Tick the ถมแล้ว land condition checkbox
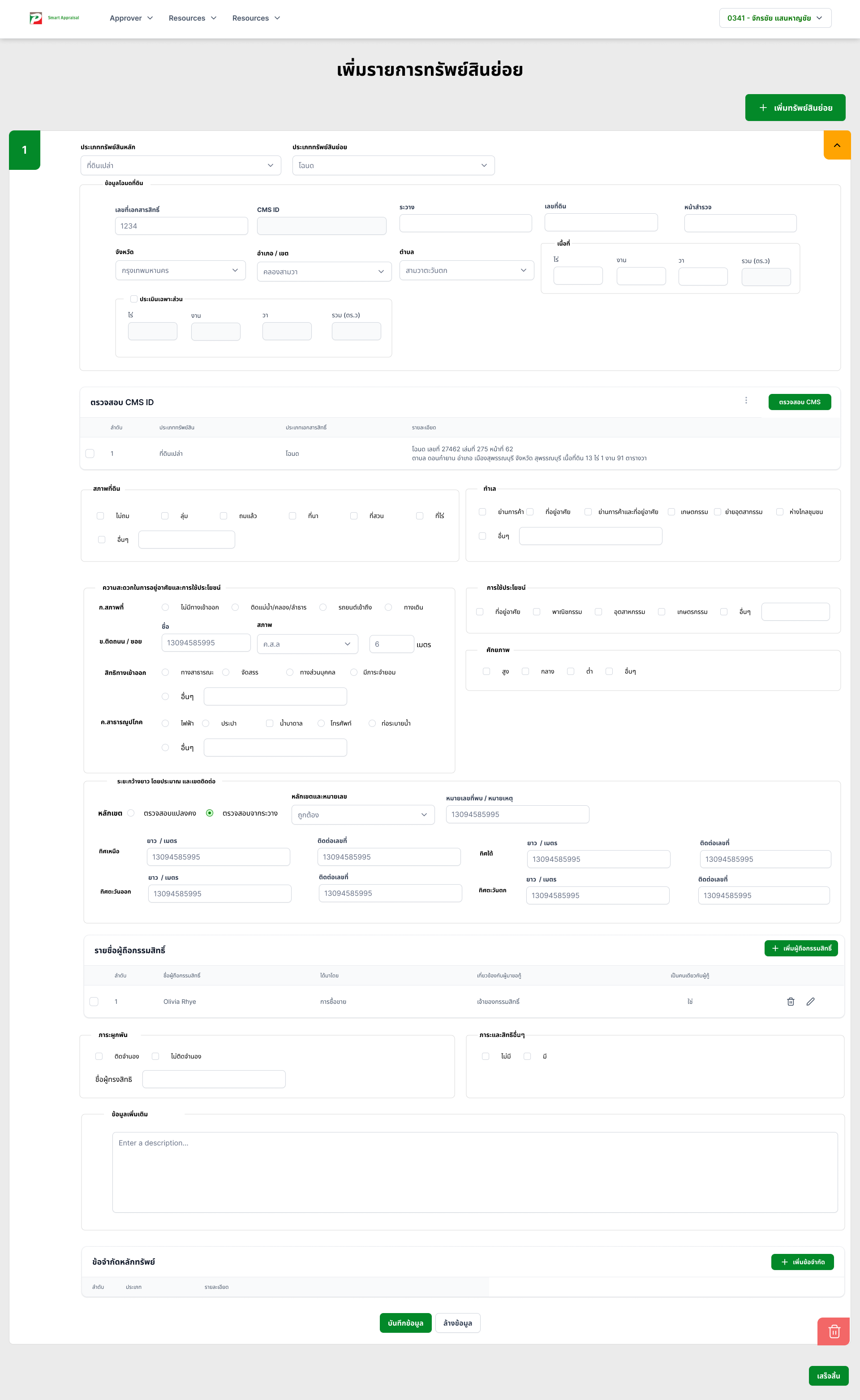 point(224,516)
